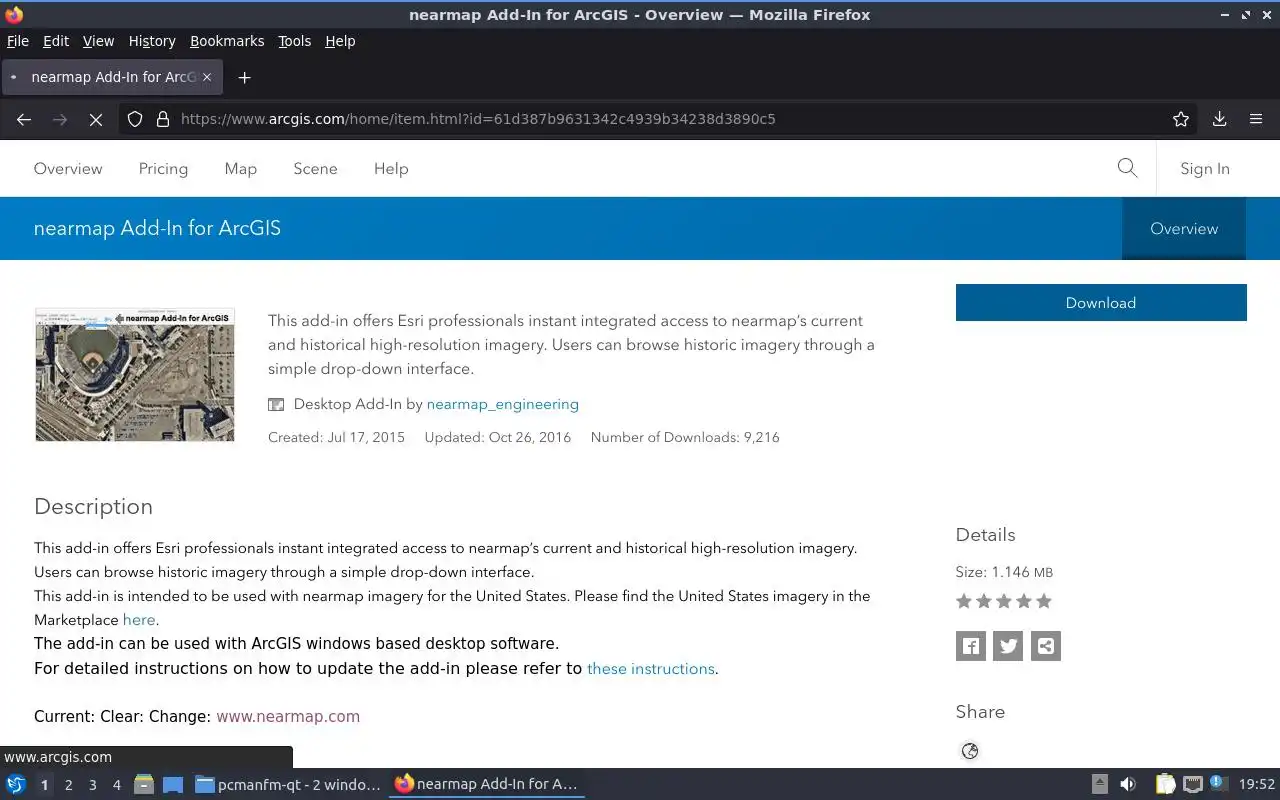Bookmark this page with the star icon

coord(1181,119)
